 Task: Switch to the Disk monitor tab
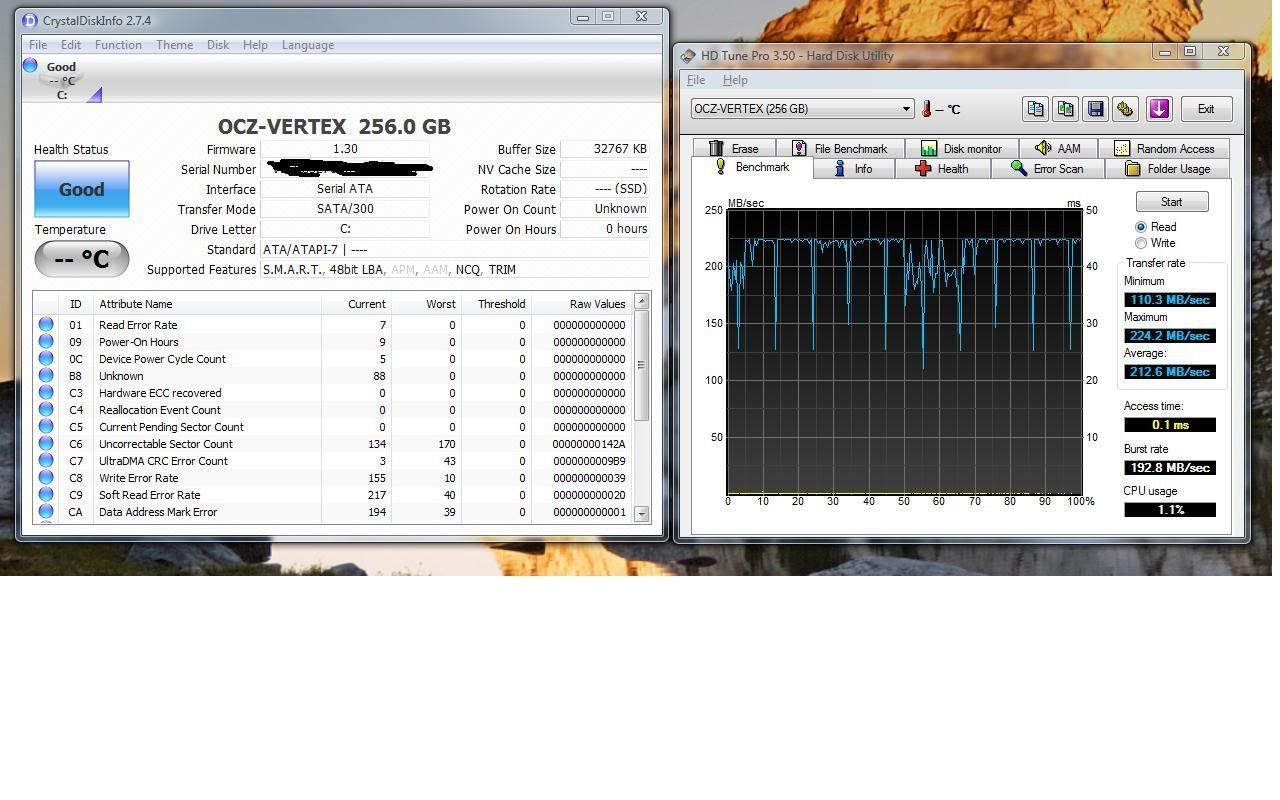click(962, 148)
